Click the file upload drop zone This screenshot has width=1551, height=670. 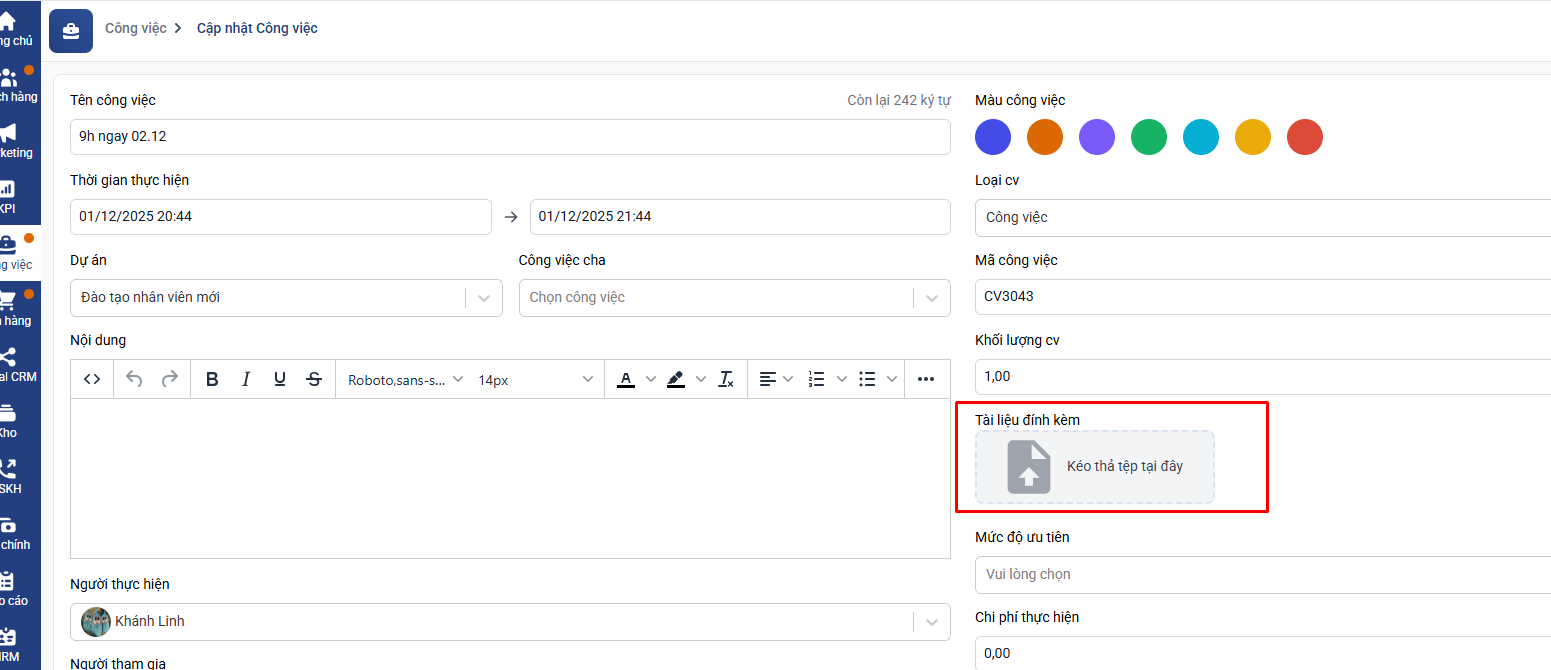1095,467
